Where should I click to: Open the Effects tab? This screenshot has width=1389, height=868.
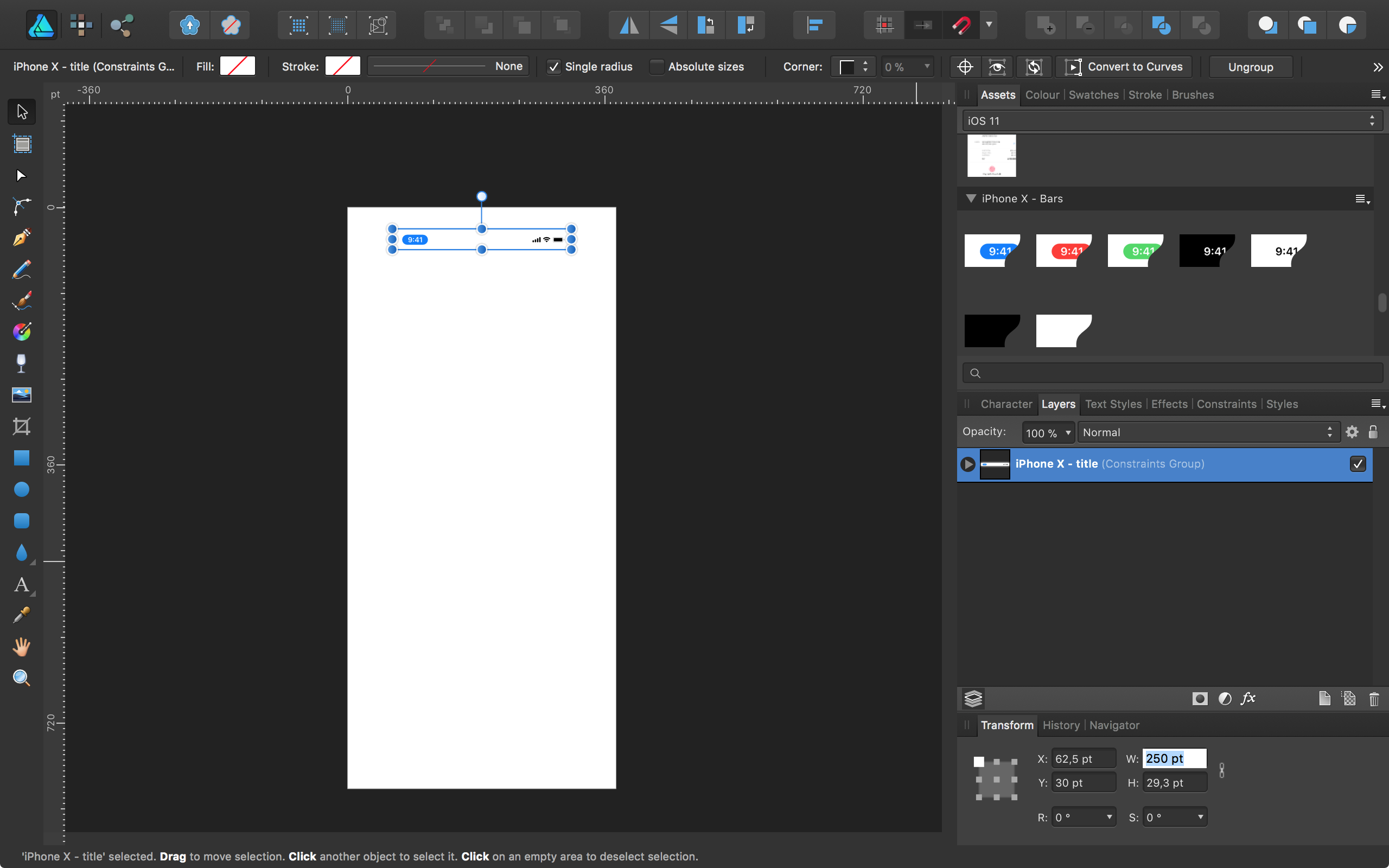(x=1169, y=404)
